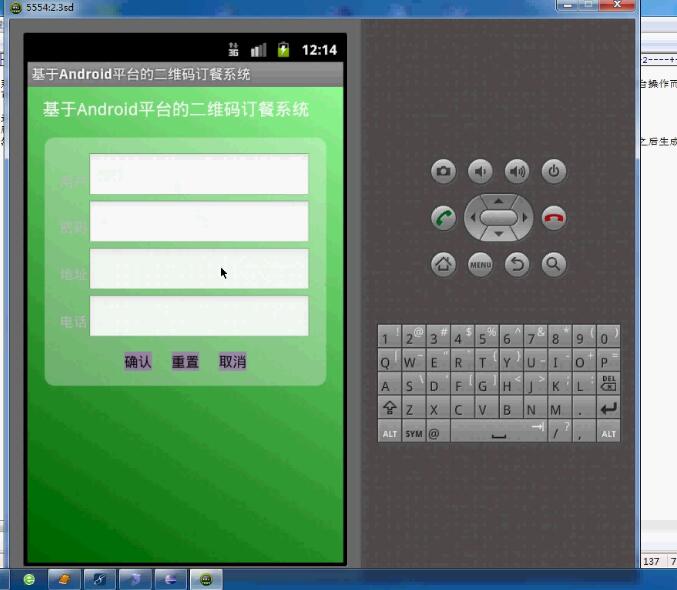
Task: Click the right ALT key
Action: coord(608,432)
